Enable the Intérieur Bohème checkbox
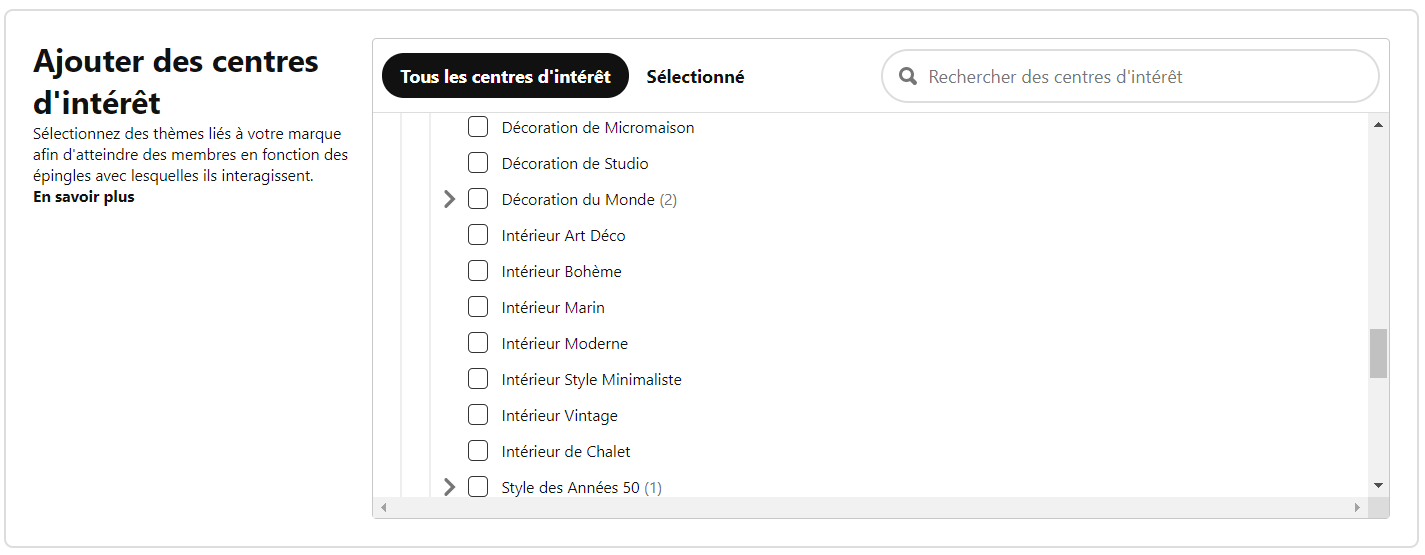The width and height of the screenshot is (1425, 555). [478, 271]
